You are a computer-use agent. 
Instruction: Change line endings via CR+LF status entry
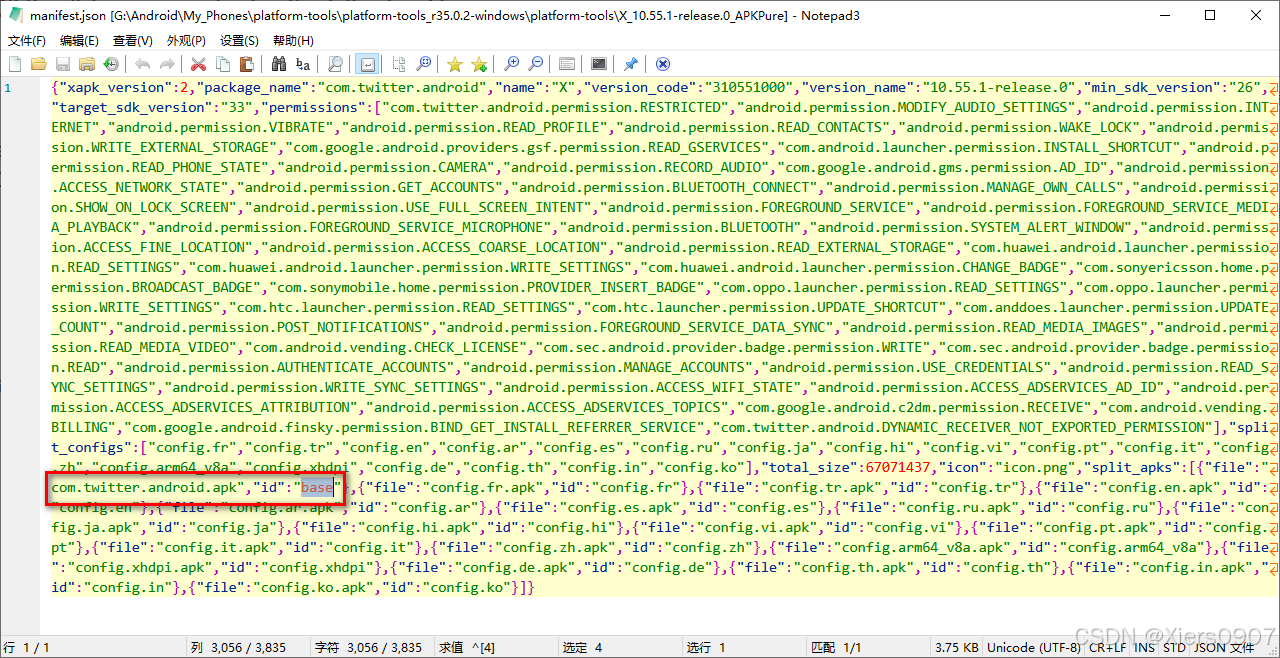[1108, 647]
